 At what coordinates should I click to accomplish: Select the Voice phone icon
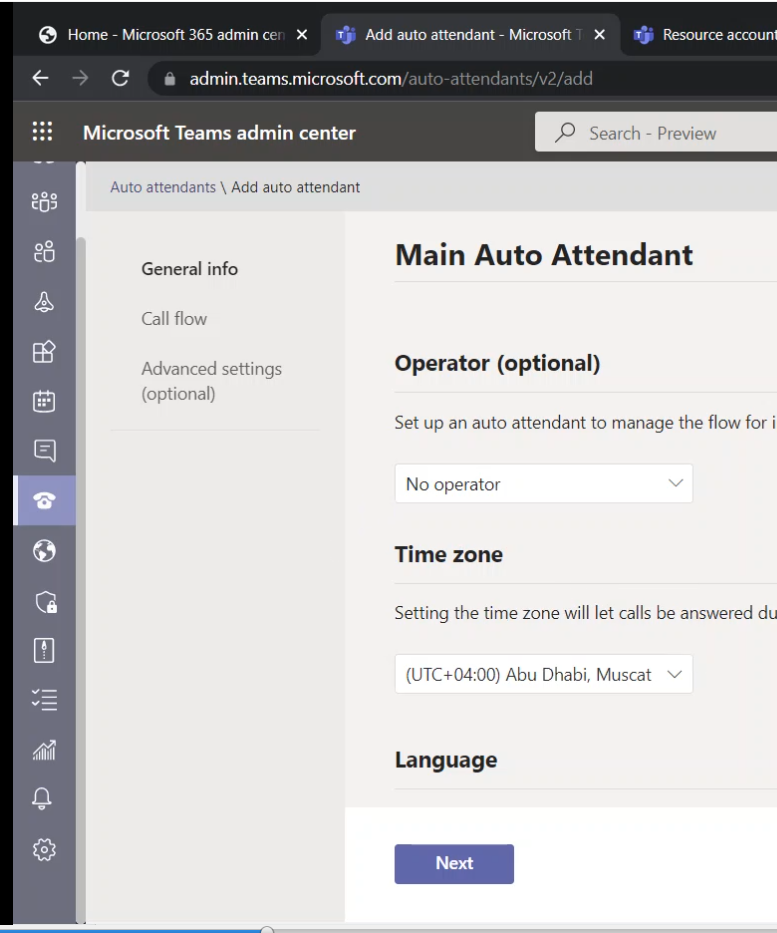[44, 501]
